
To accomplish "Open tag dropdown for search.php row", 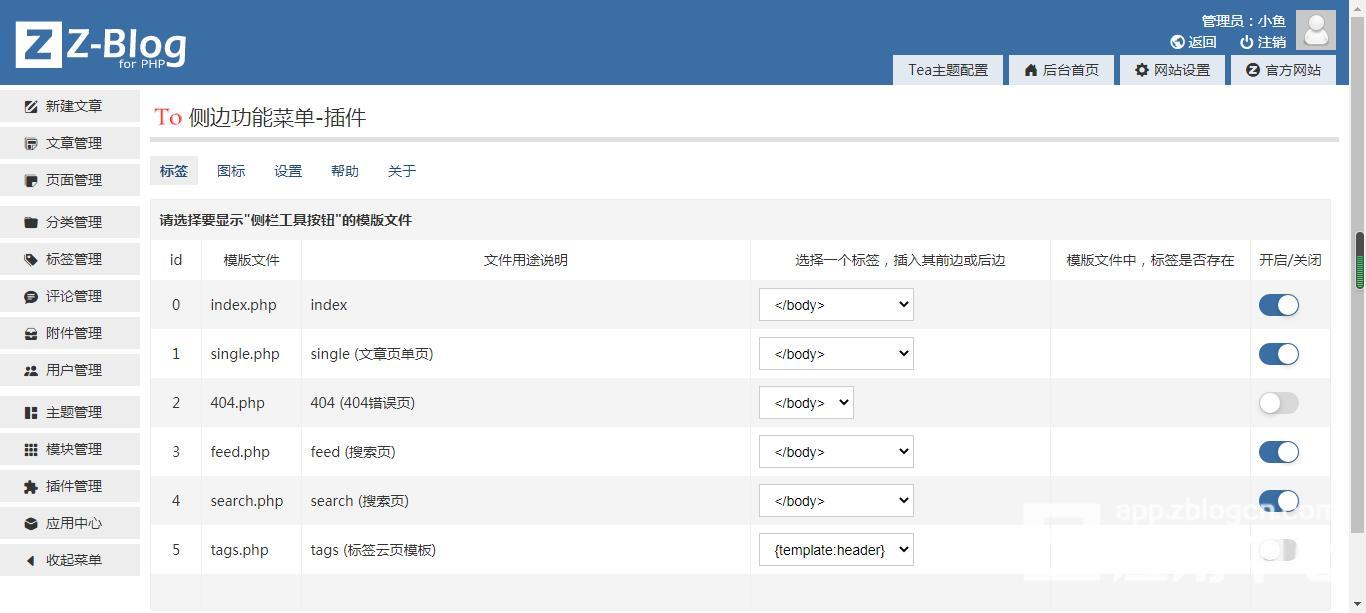I will pos(836,501).
